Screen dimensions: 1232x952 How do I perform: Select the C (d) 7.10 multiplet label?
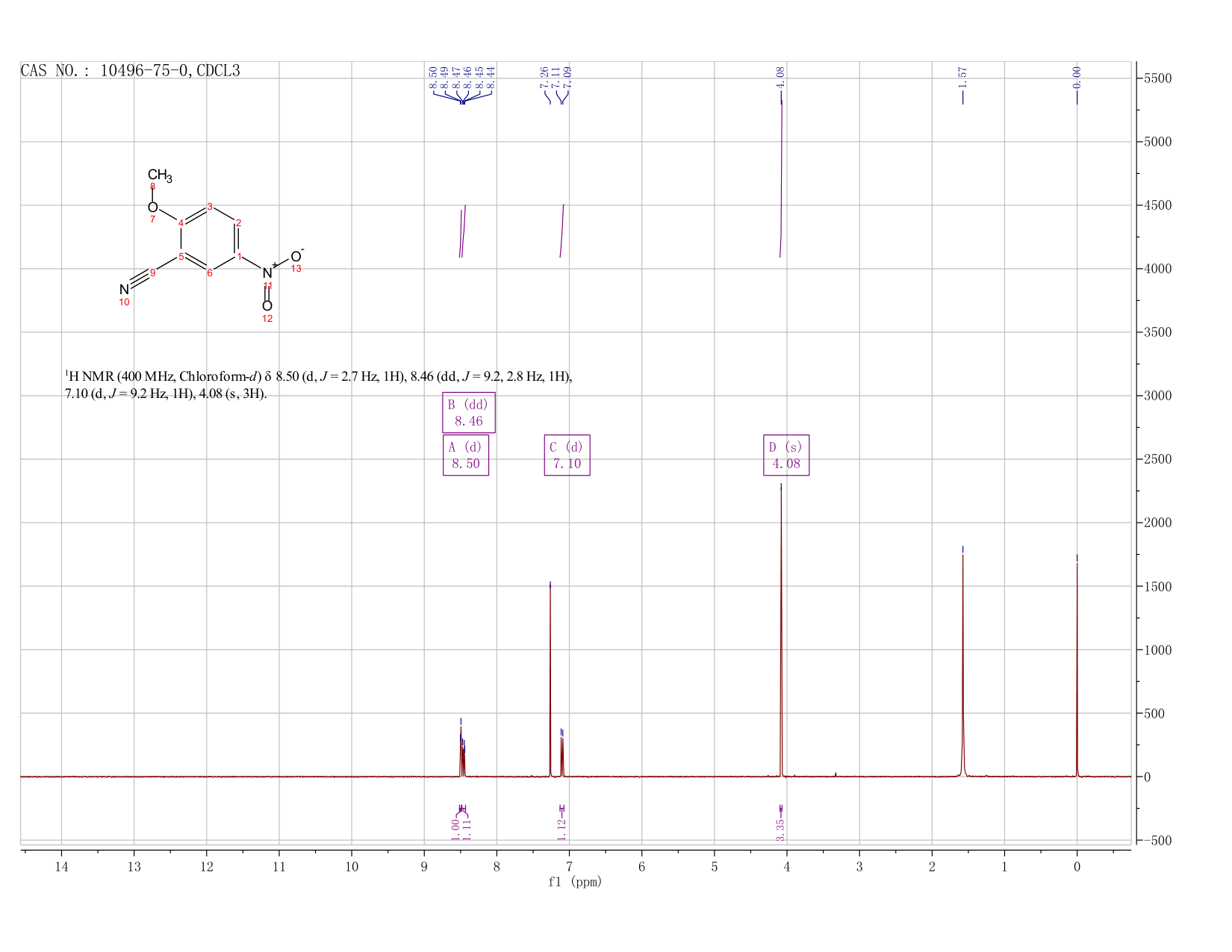(x=567, y=455)
